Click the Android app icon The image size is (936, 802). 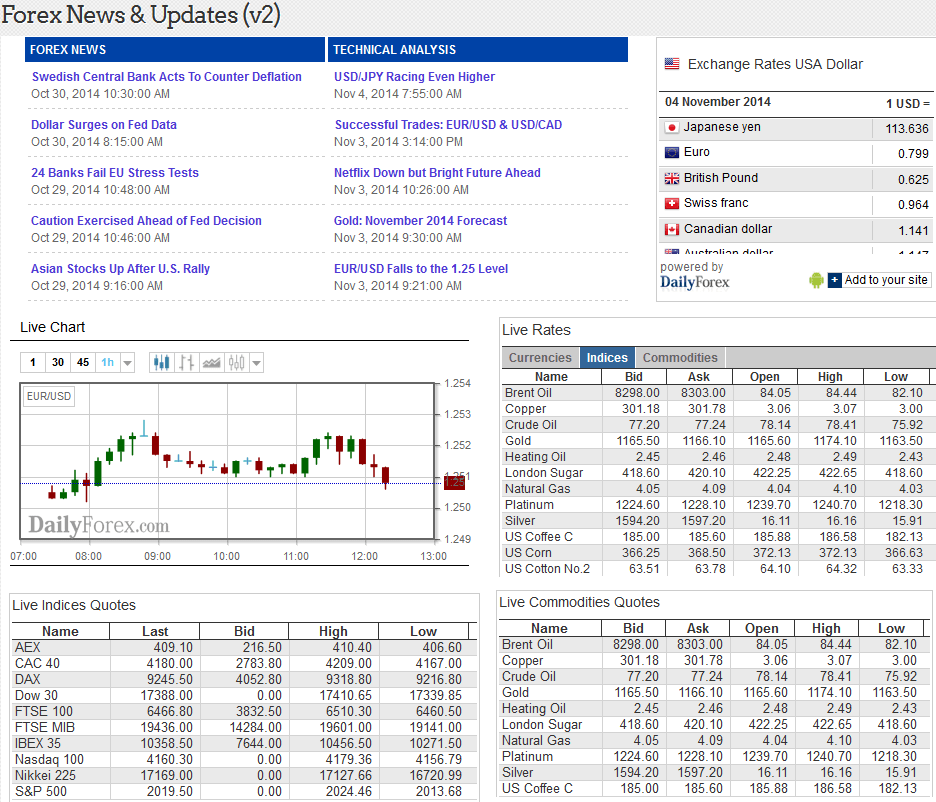pos(816,280)
